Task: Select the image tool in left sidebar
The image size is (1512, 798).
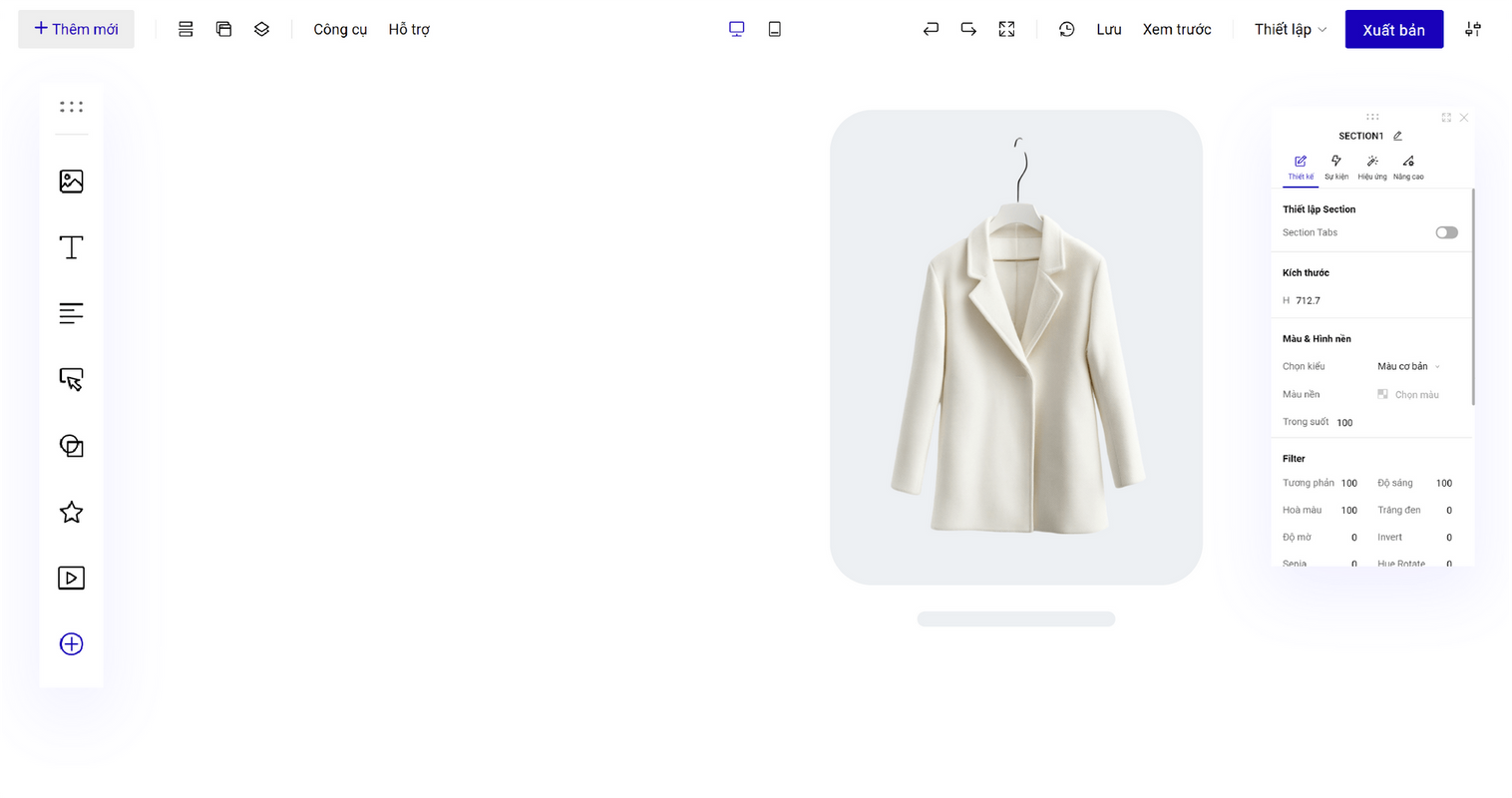Action: tap(71, 181)
